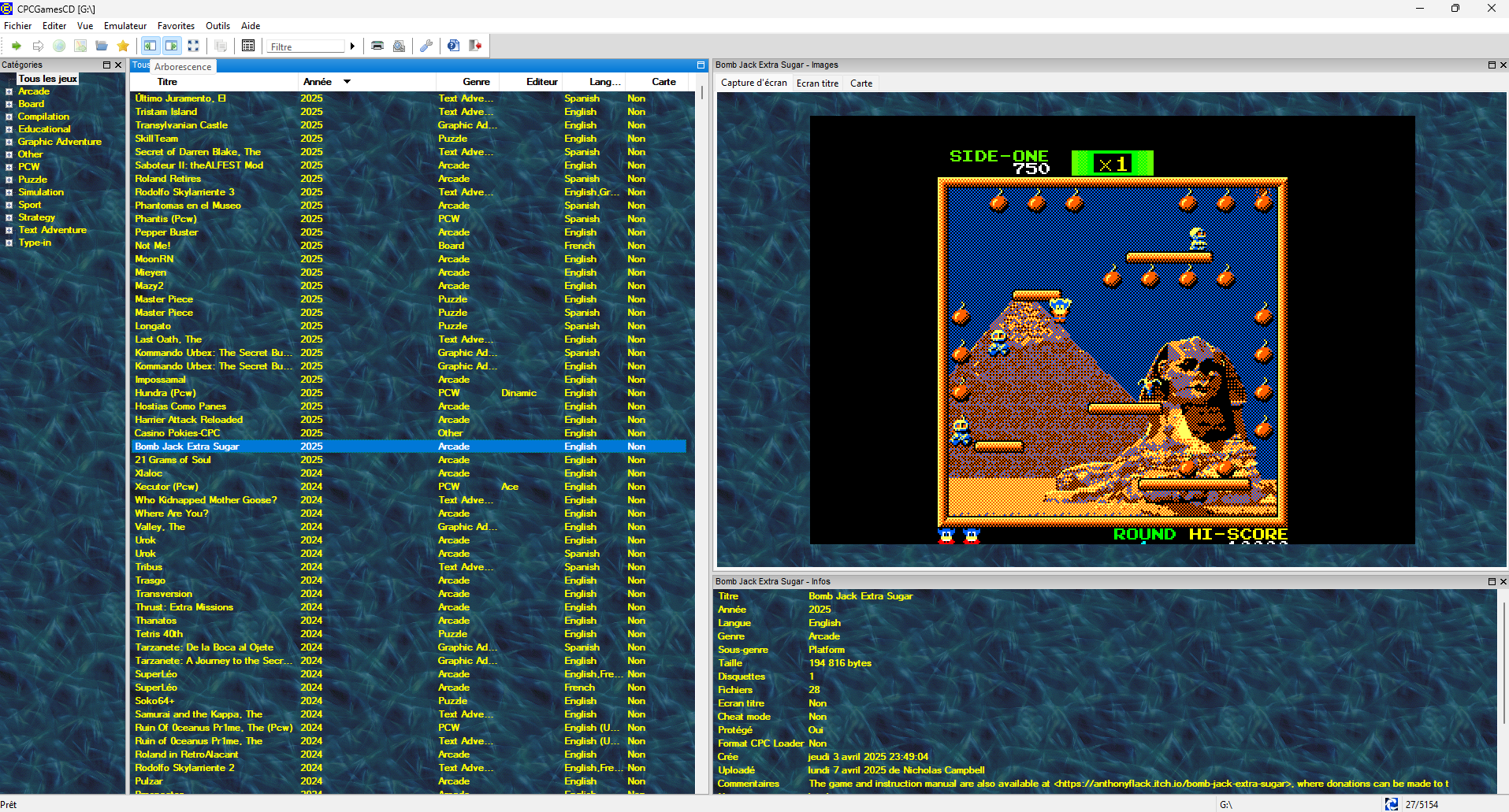Select Tous les jeux tree item
1509x812 pixels.
48,79
